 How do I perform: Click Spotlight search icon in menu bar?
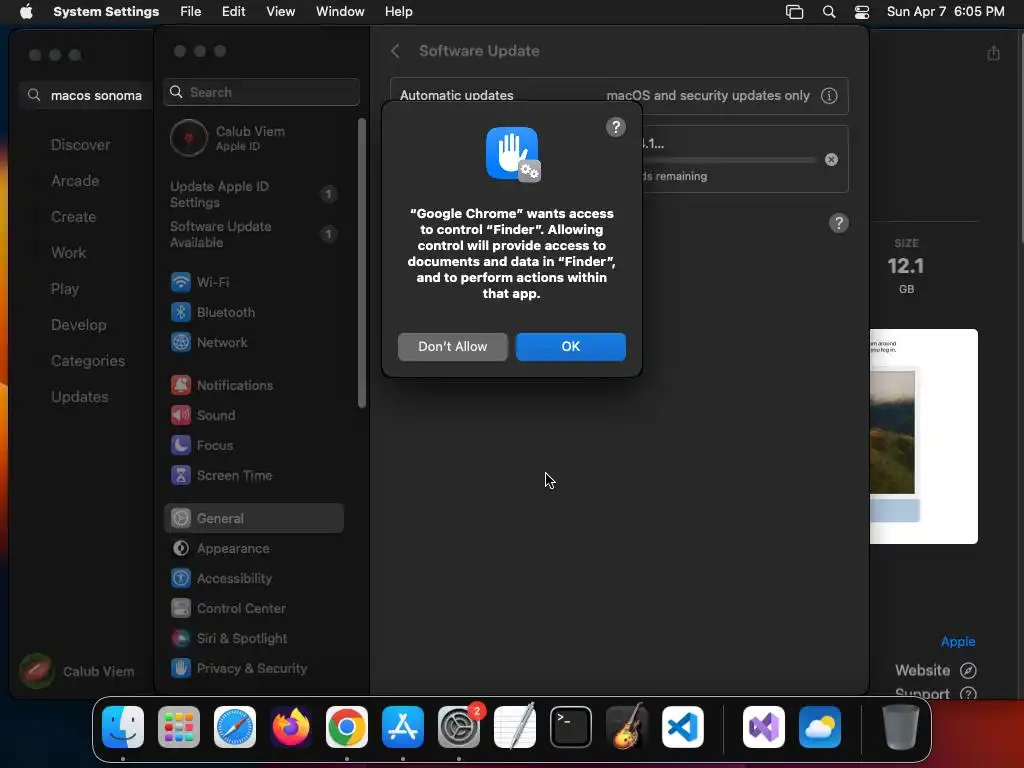[829, 12]
